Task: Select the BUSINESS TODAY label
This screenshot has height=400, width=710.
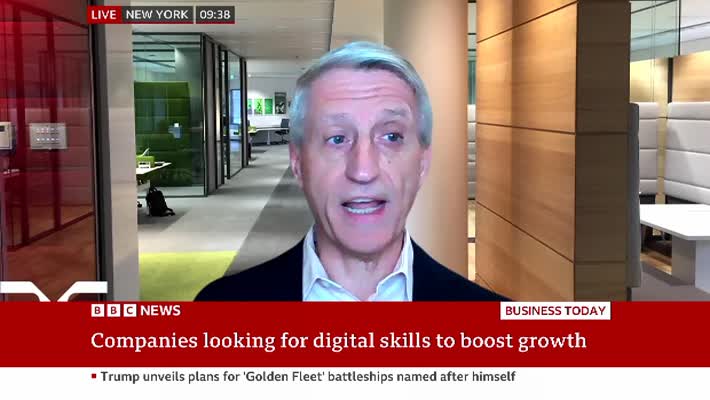Action: pyautogui.click(x=555, y=311)
